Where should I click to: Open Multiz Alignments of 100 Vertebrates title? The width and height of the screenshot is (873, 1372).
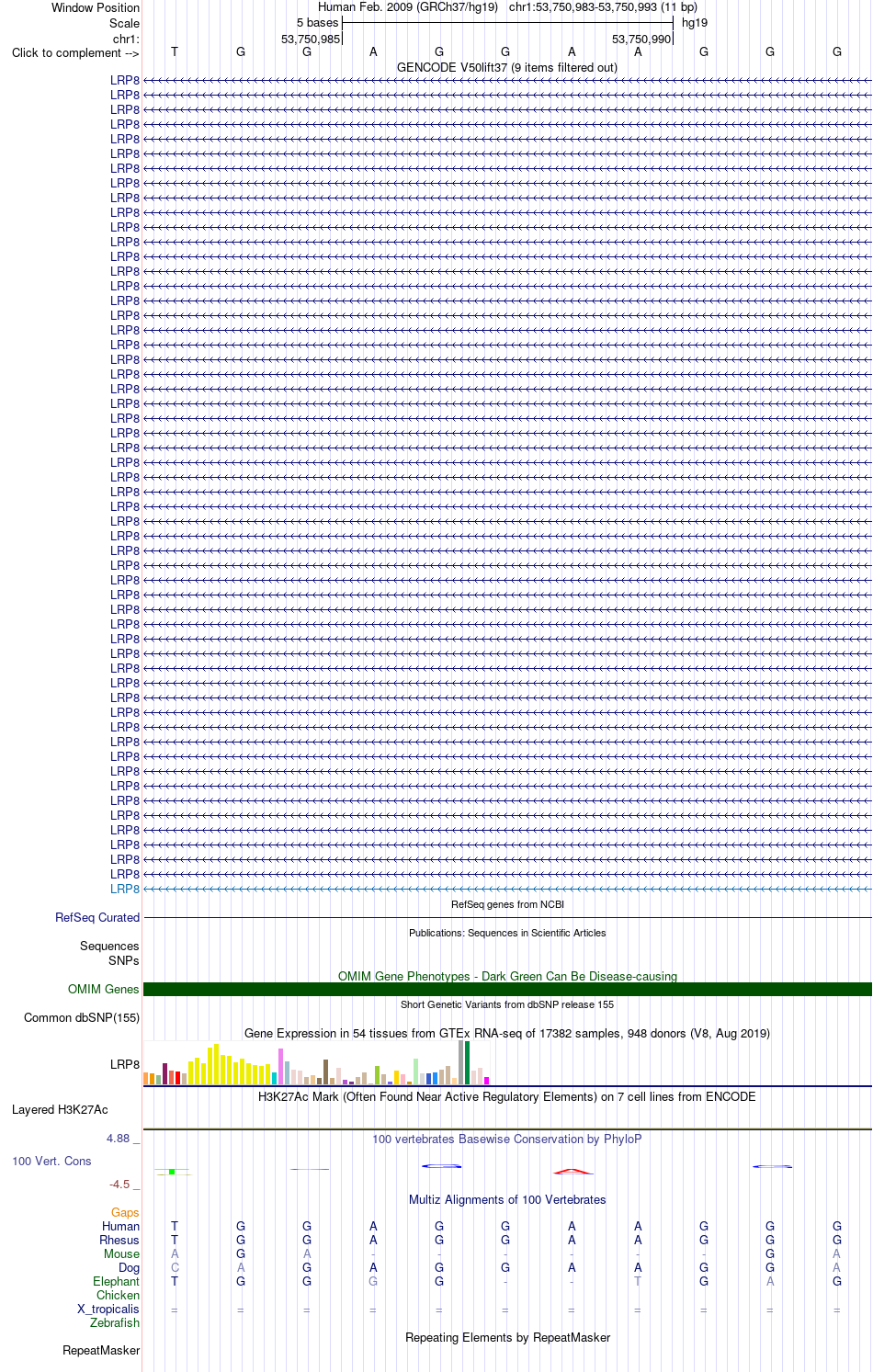point(507,1199)
